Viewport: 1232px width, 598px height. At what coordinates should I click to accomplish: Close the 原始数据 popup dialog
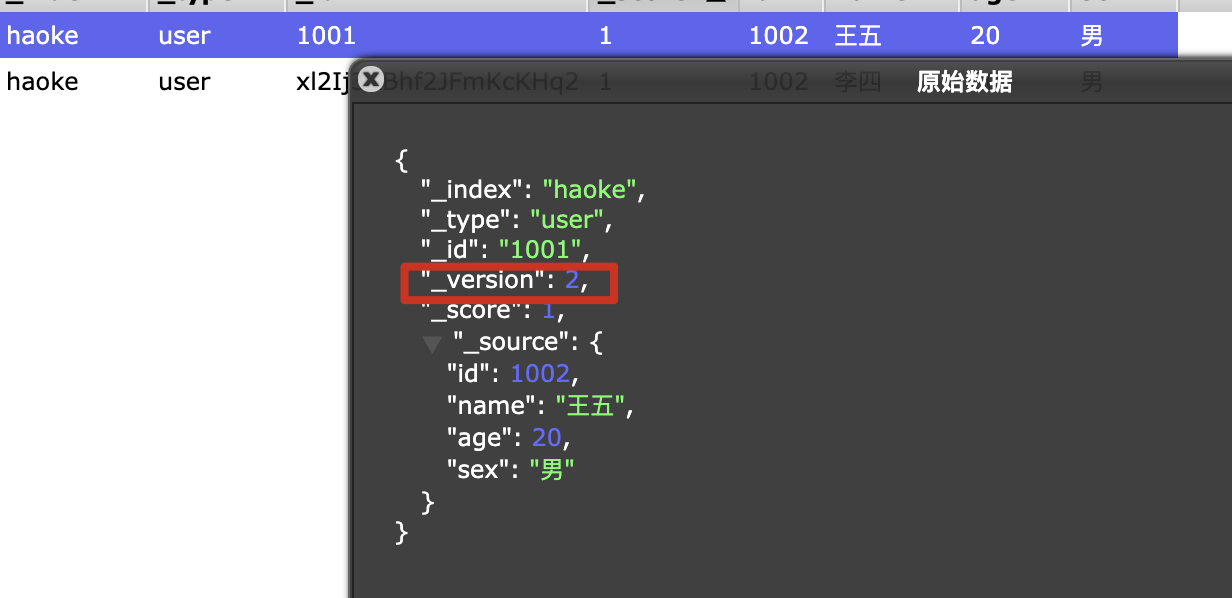click(371, 79)
